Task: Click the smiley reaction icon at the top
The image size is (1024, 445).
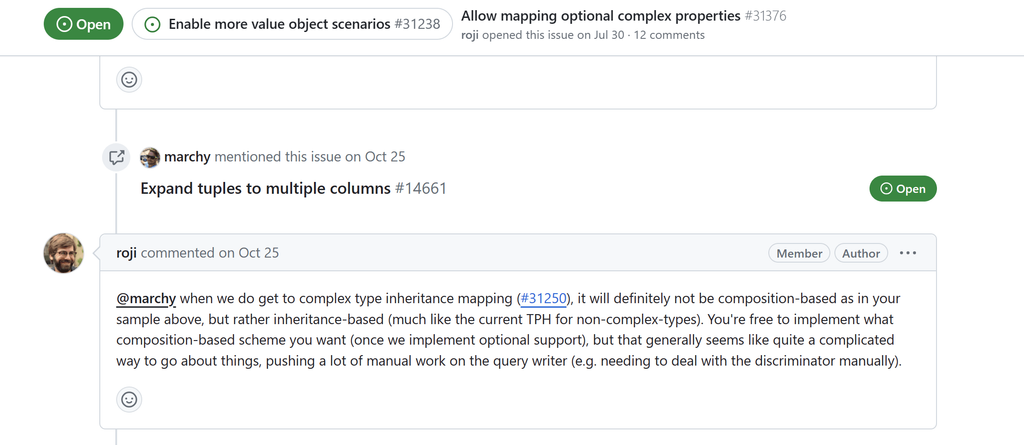Action: (129, 79)
